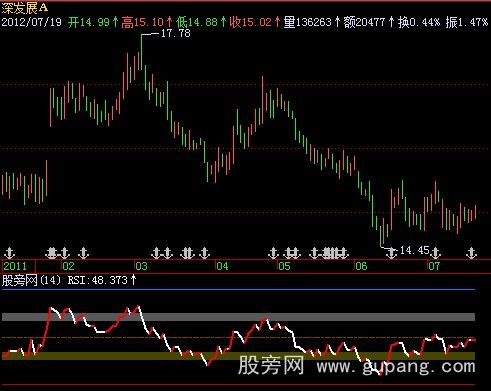Click the turnover amount 额20477
Viewport: 491px width, 391px height.
364,22
